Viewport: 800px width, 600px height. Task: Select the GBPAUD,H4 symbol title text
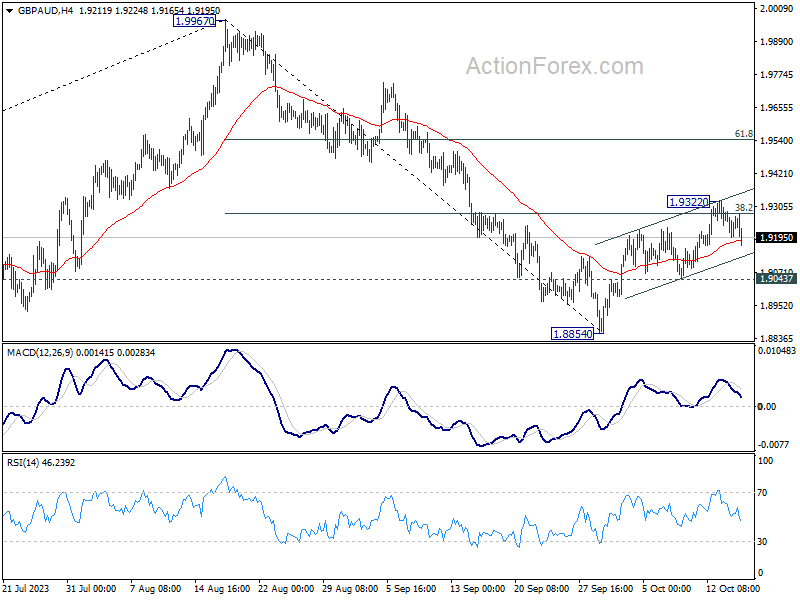pyautogui.click(x=45, y=10)
